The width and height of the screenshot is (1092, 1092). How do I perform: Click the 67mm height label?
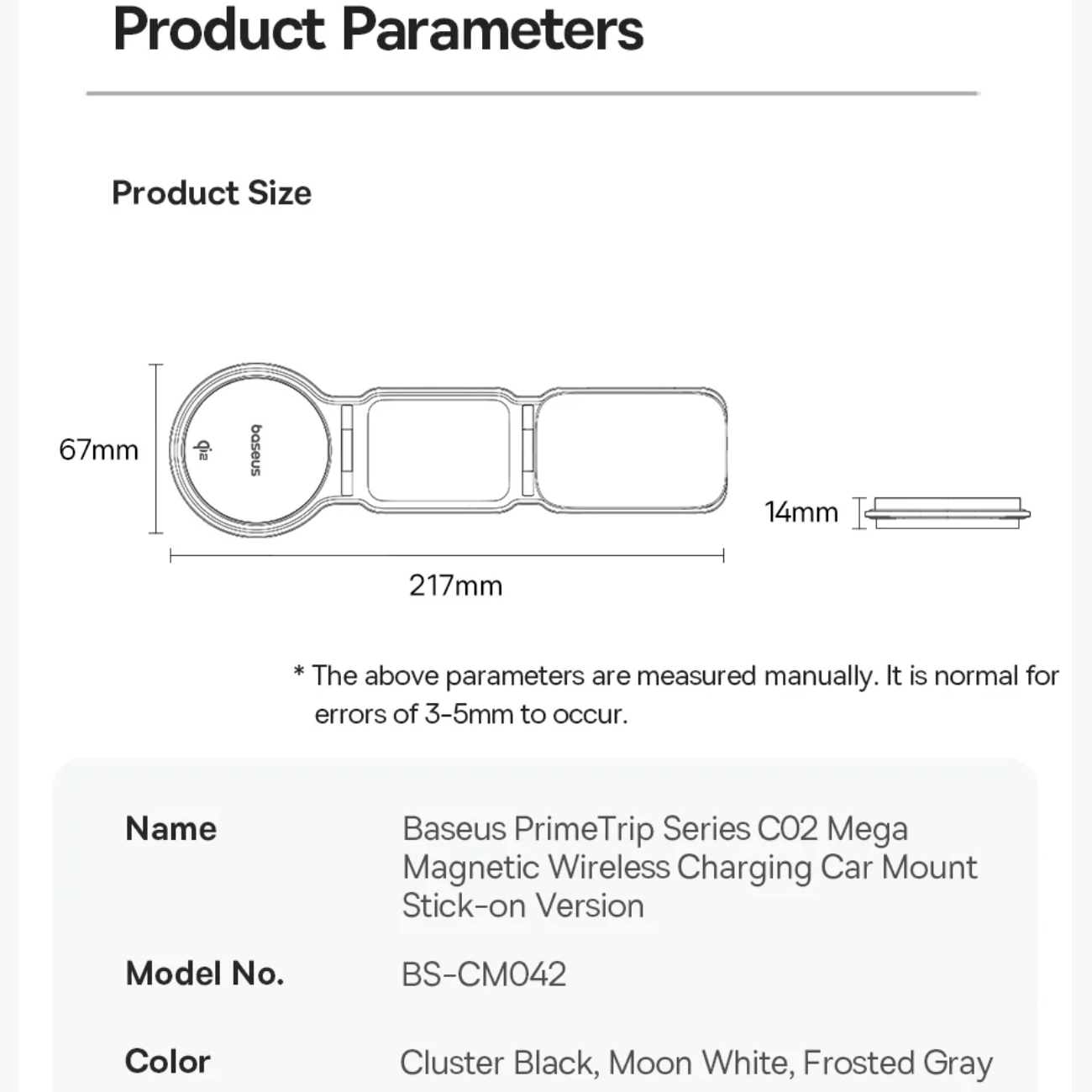98,450
